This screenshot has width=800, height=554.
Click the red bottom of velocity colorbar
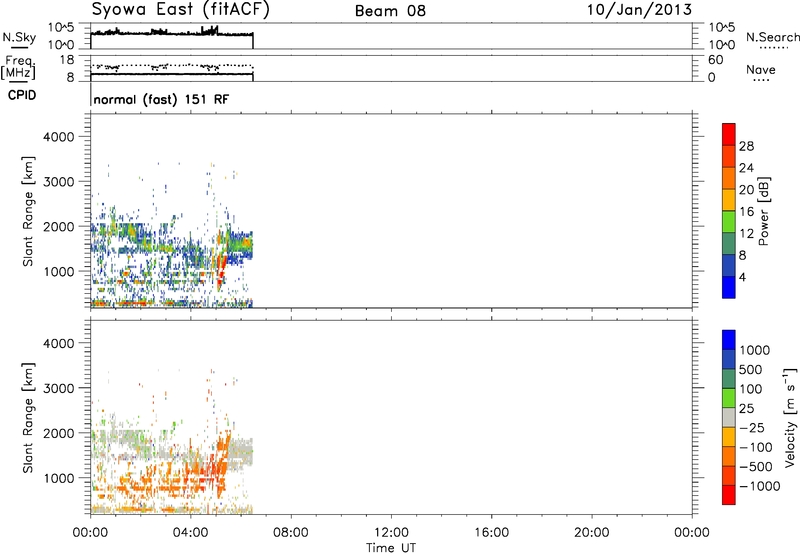click(x=729, y=495)
